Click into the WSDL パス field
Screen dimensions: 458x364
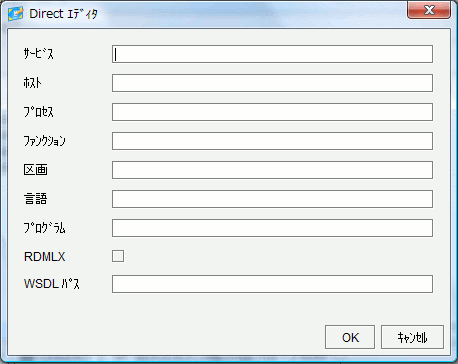click(272, 284)
